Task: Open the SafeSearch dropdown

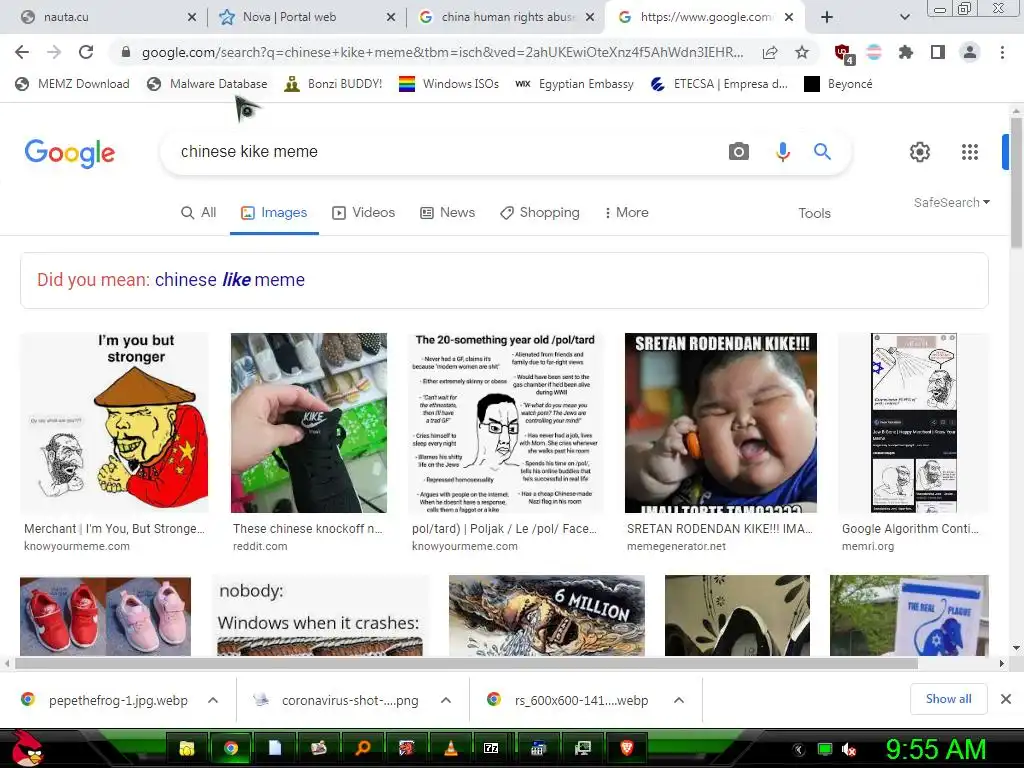Action: [952, 202]
